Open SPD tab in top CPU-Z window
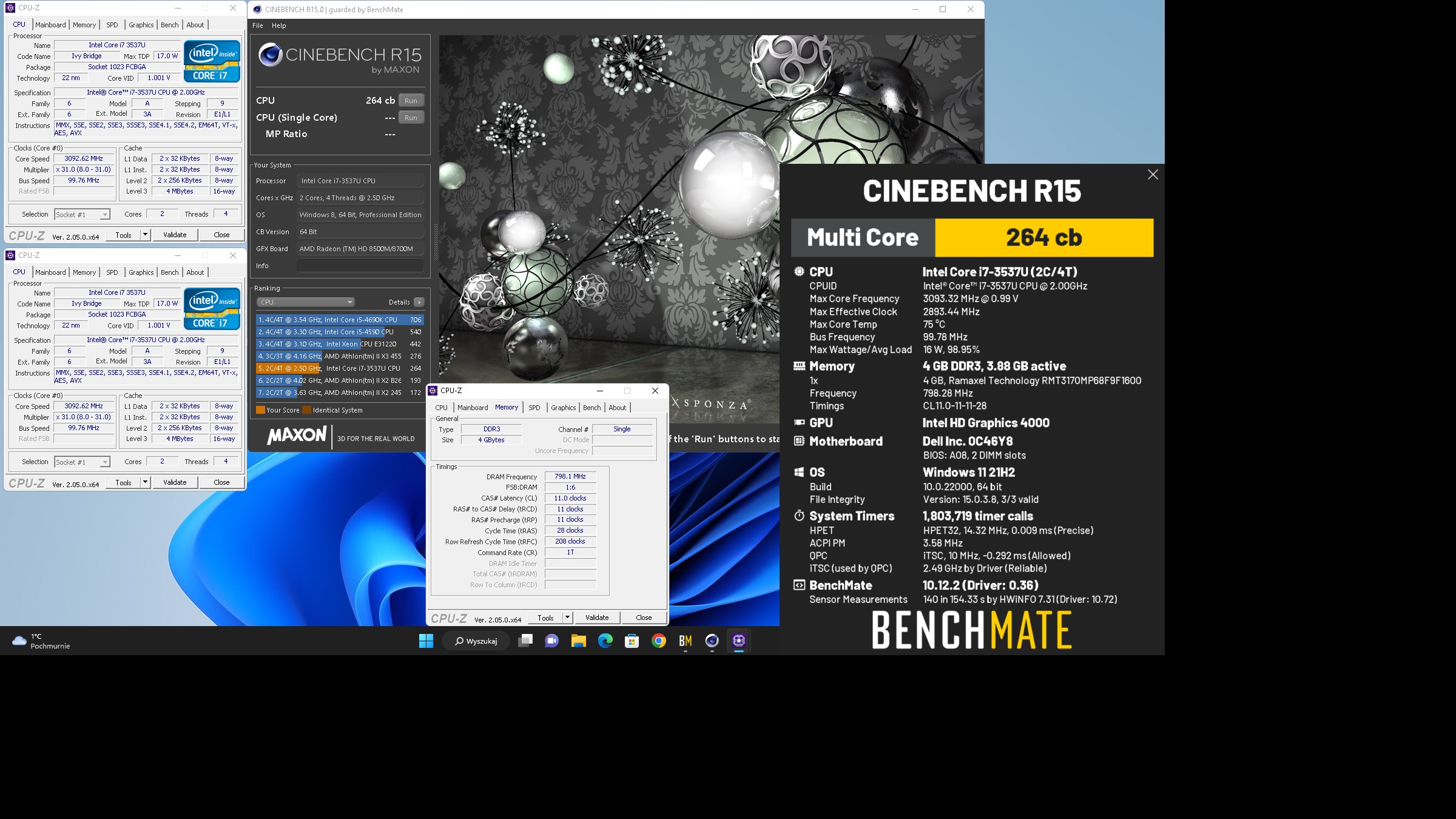The image size is (1456, 819). point(112,25)
